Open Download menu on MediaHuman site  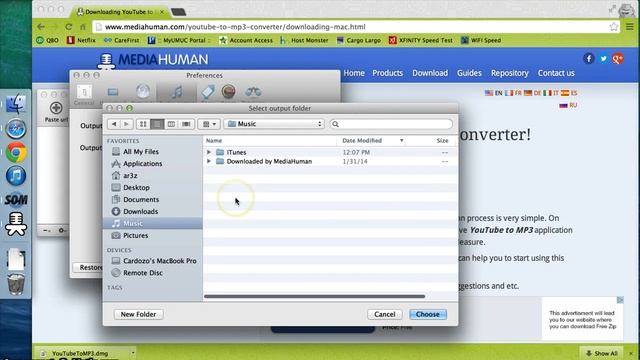[430, 73]
